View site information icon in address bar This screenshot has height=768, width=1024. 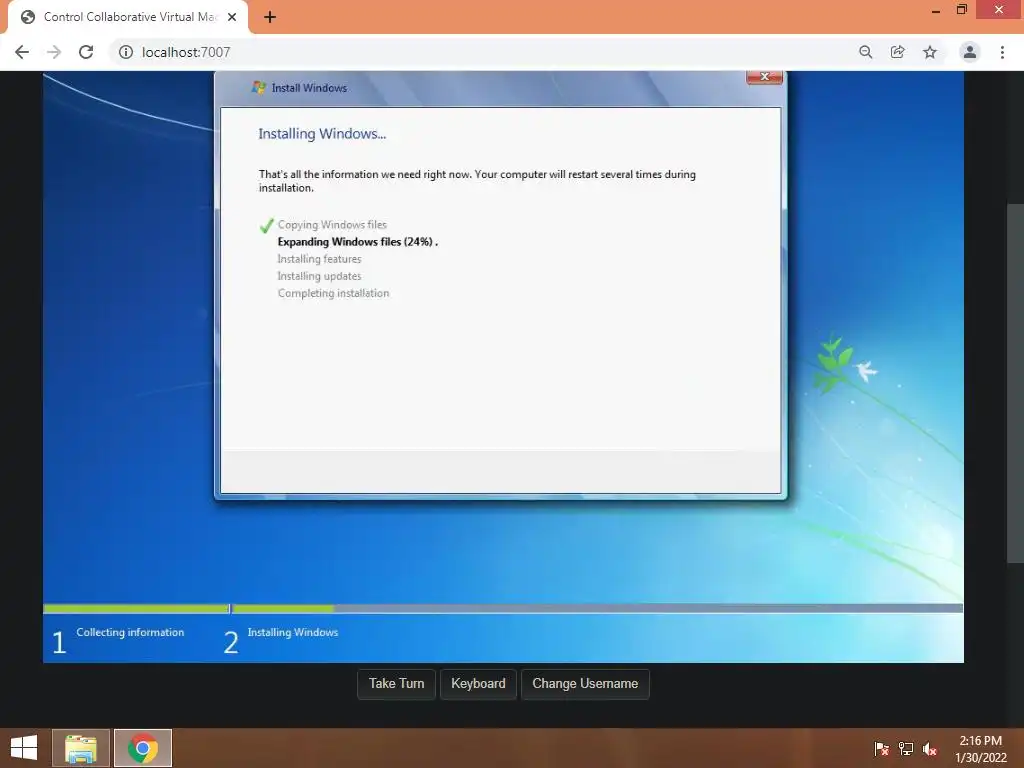point(125,52)
